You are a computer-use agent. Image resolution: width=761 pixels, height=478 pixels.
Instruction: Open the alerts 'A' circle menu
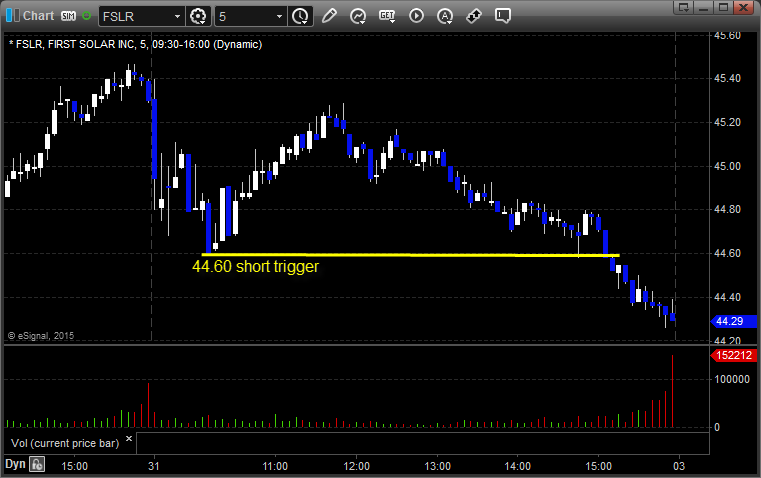[x=445, y=16]
